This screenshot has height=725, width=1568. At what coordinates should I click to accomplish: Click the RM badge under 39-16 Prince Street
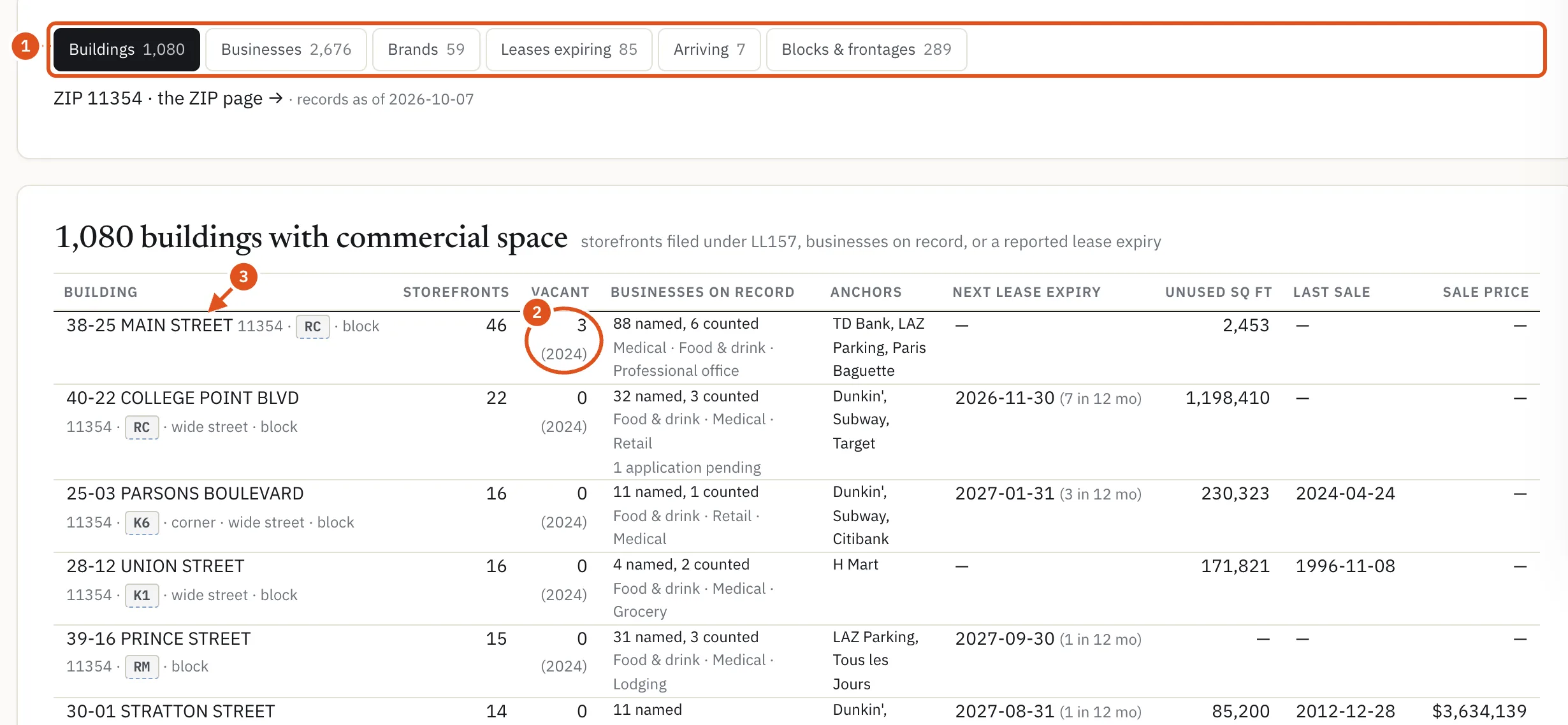point(142,667)
